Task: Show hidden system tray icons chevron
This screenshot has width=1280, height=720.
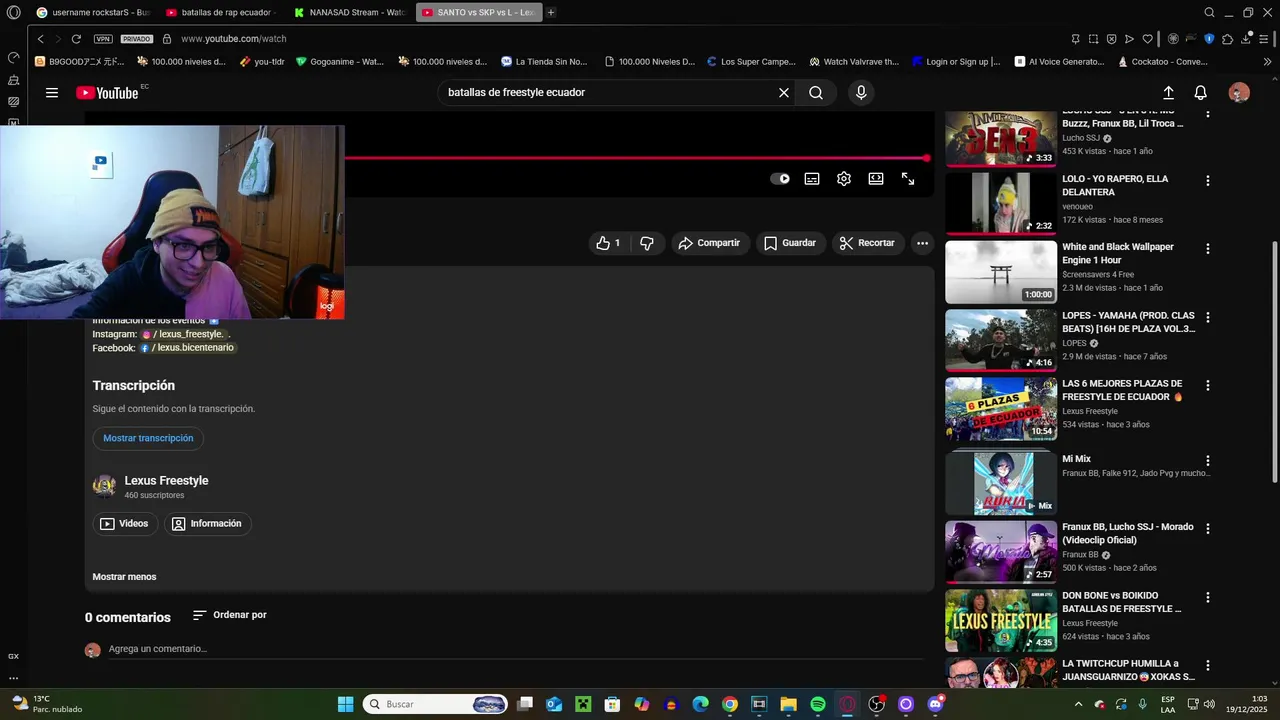Action: 1078,704
